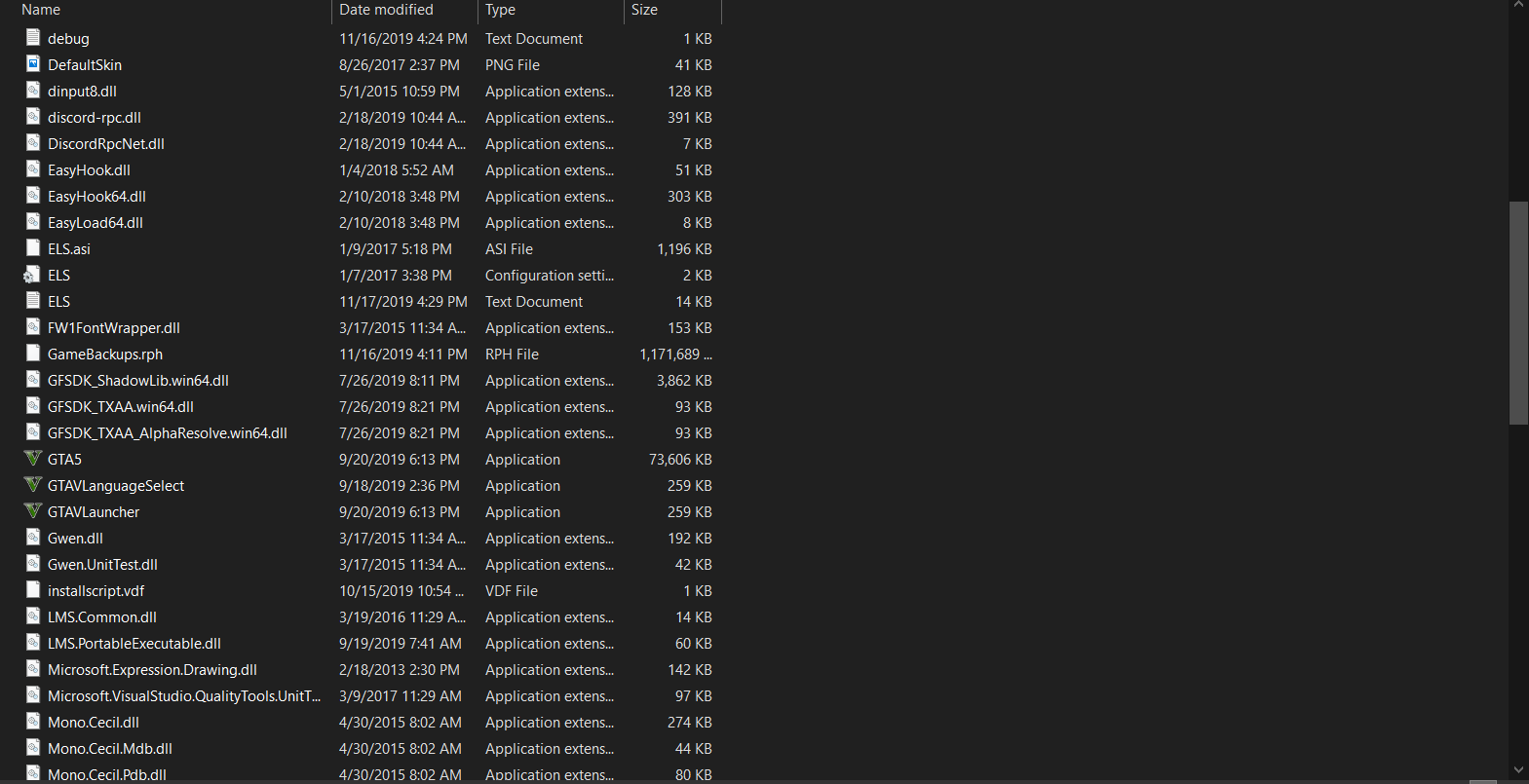Select the DefaultSkin PNG file icon
This screenshot has width=1529, height=784.
pos(33,64)
